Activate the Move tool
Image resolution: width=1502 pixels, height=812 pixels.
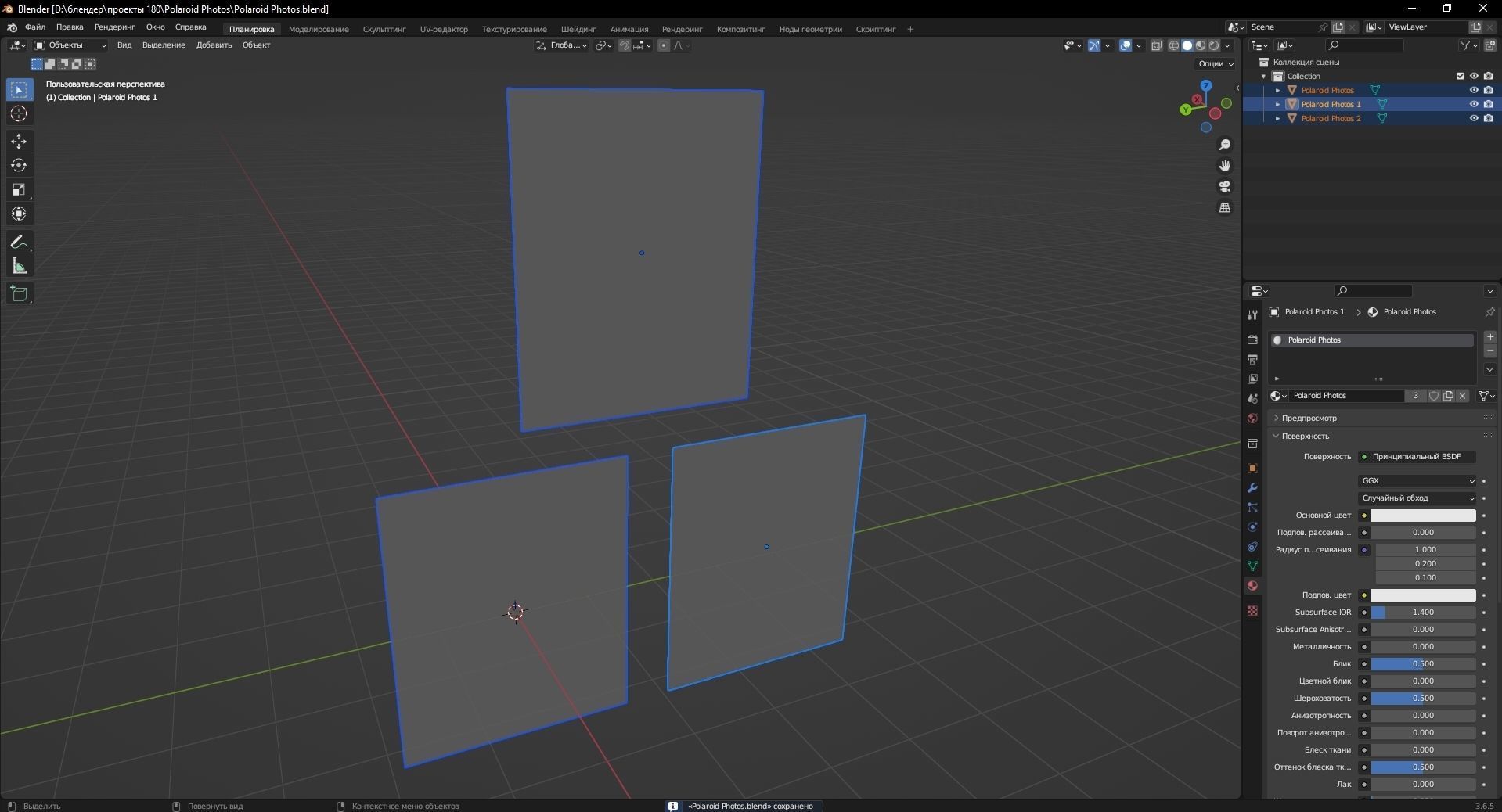click(19, 142)
